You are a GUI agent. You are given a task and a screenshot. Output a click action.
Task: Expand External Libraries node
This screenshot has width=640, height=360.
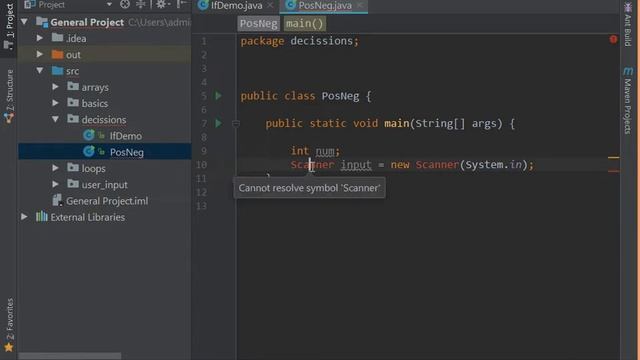pos(24,217)
